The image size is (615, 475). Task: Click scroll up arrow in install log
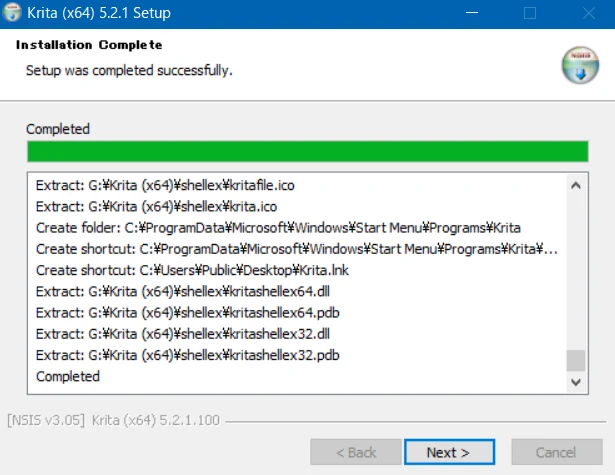pyautogui.click(x=576, y=186)
